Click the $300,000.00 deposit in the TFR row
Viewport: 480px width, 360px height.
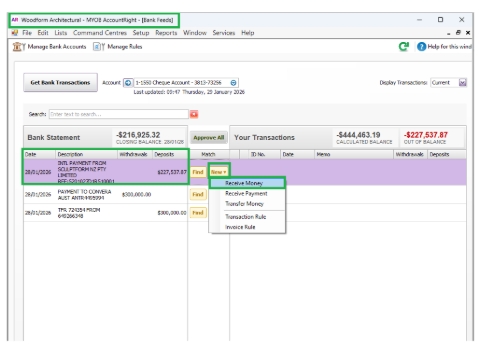pyautogui.click(x=172, y=213)
